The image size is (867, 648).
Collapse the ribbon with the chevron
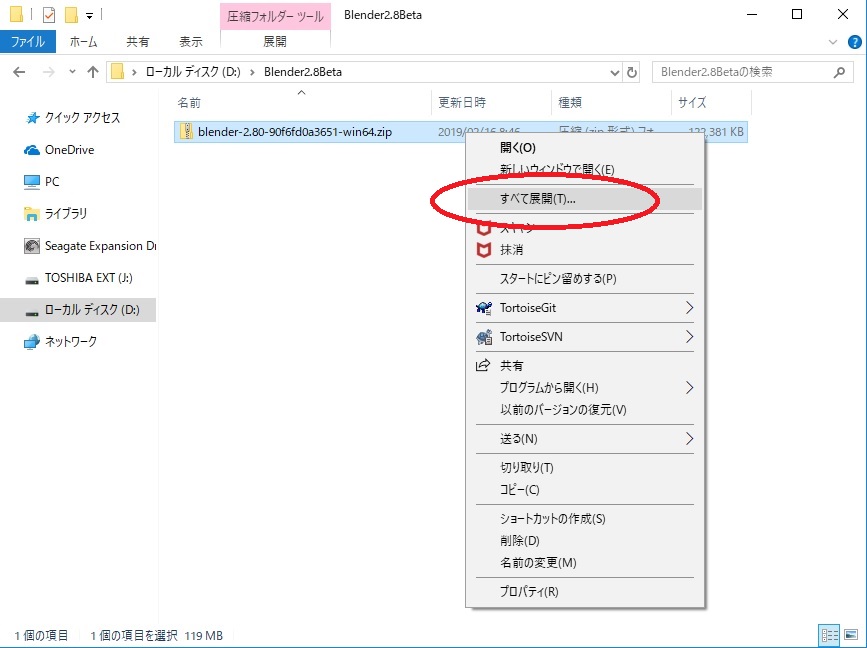[833, 42]
